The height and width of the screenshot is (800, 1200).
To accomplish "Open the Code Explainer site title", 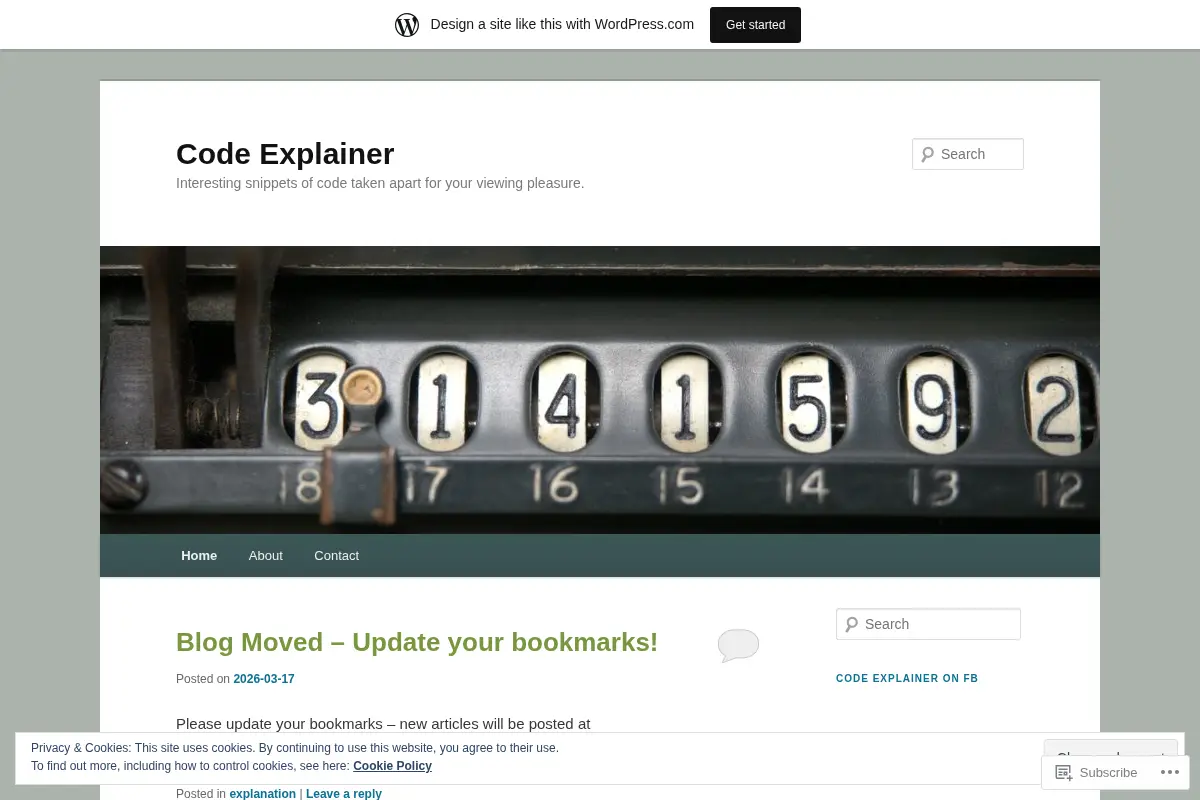I will pos(285,153).
